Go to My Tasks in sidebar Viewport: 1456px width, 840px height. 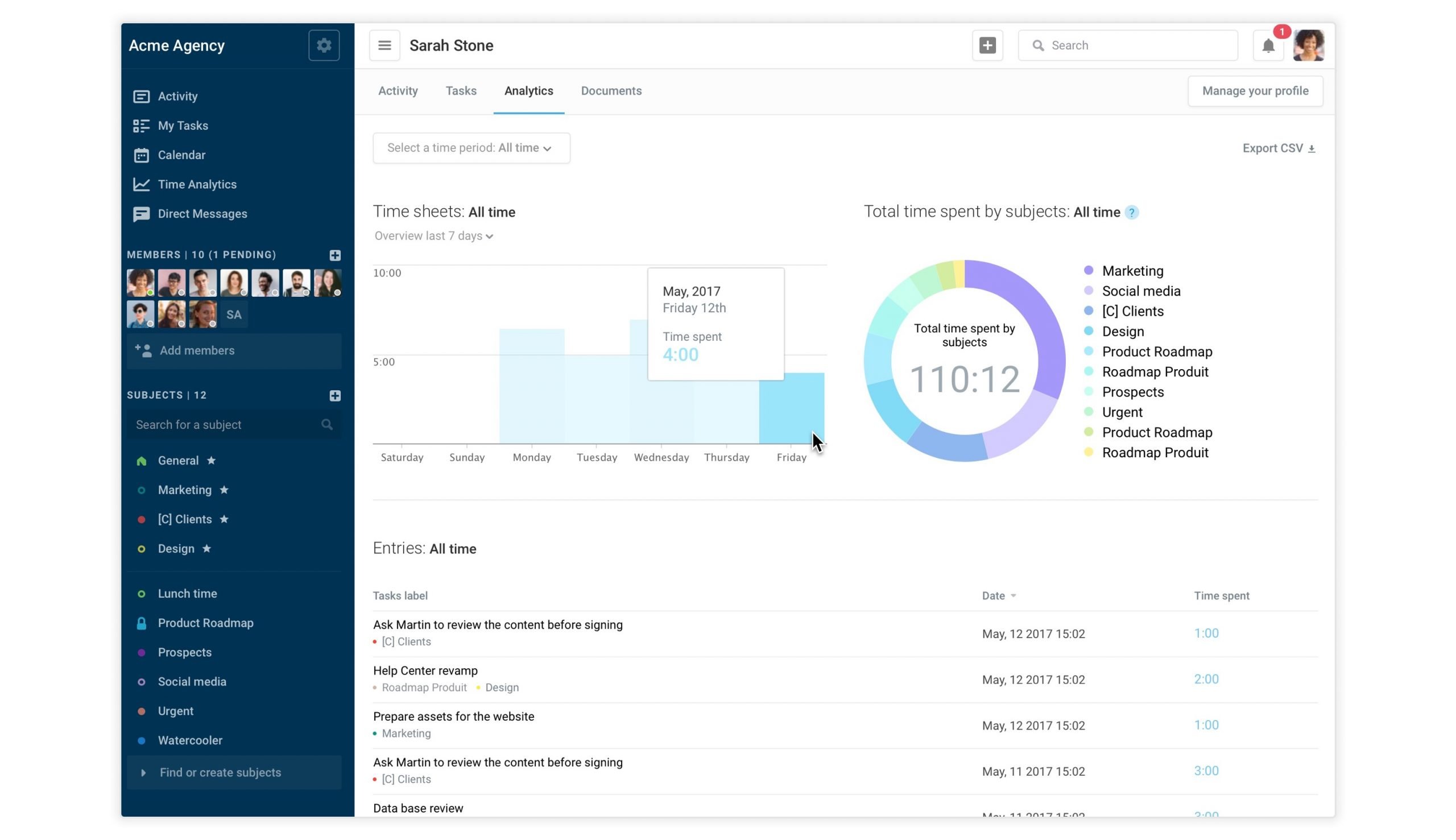click(x=183, y=126)
